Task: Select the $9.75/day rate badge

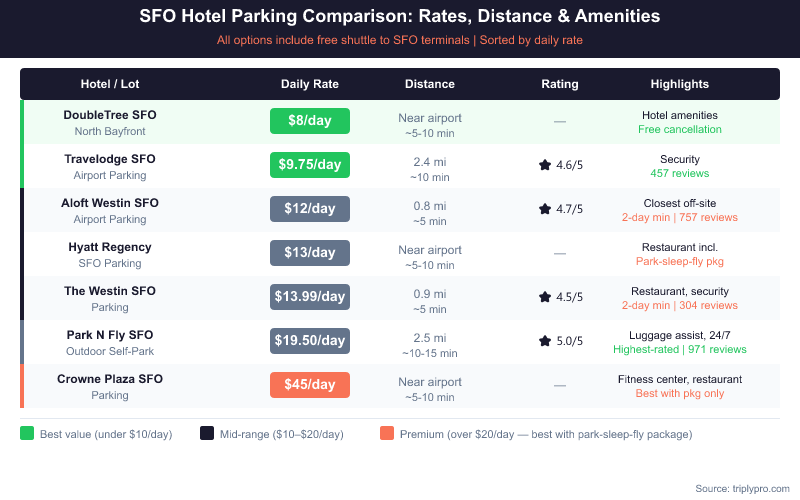Action: pos(310,165)
